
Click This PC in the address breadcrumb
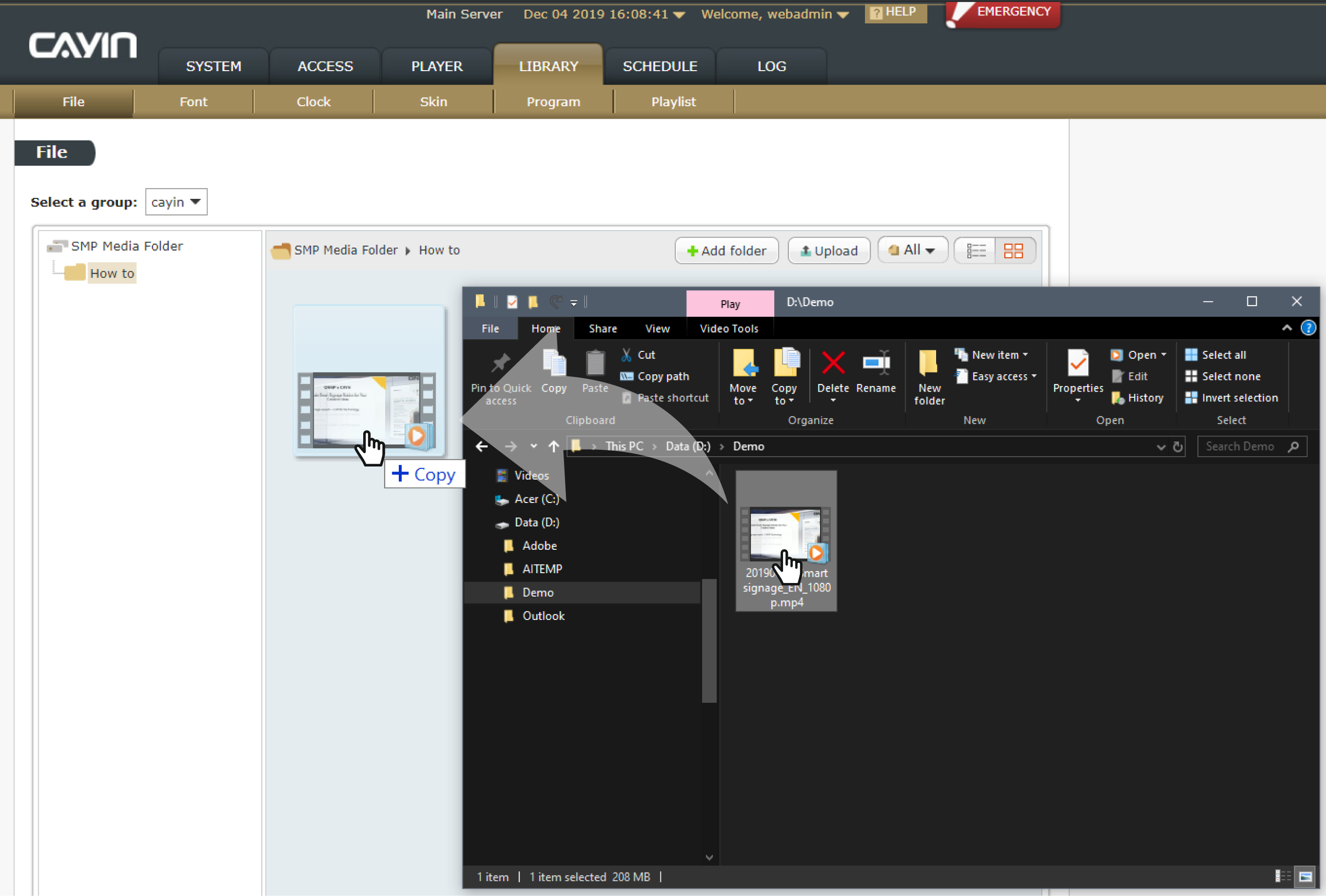tap(624, 446)
